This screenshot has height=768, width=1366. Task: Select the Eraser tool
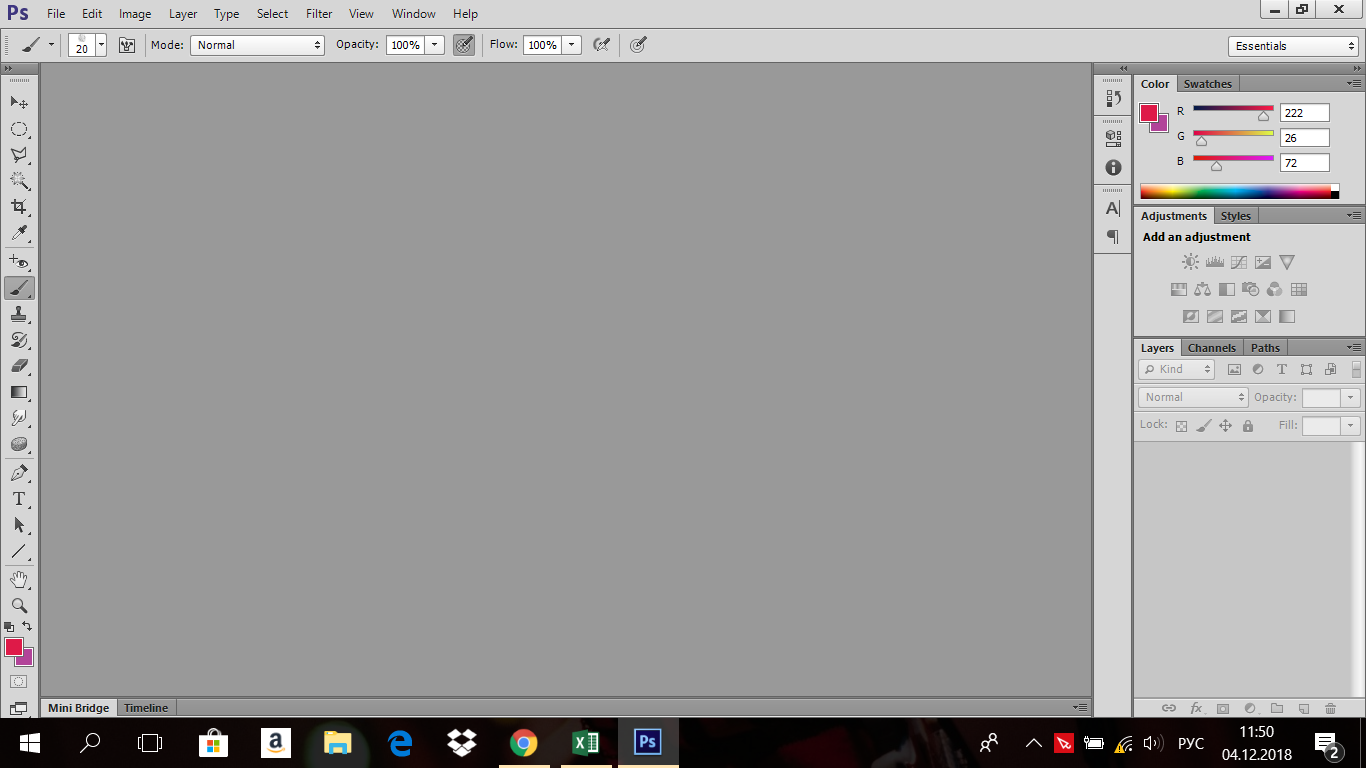click(x=19, y=366)
